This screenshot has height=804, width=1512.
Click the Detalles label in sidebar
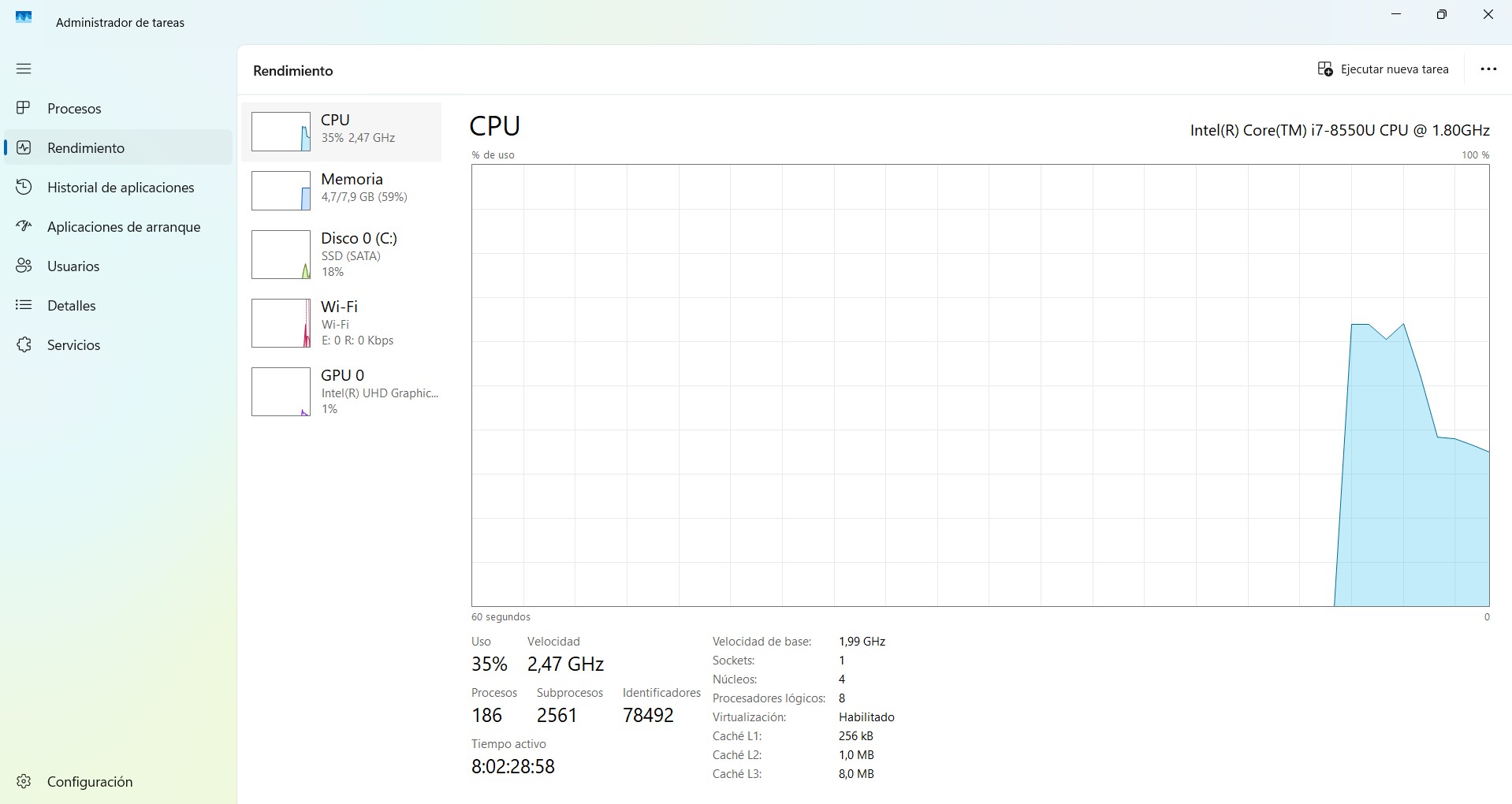click(71, 305)
